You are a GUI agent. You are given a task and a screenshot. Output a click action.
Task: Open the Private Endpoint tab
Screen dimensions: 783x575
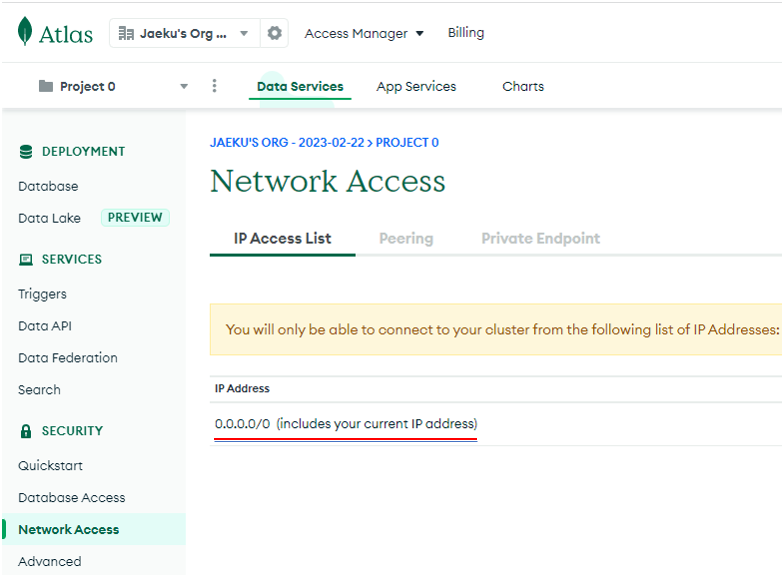(540, 238)
